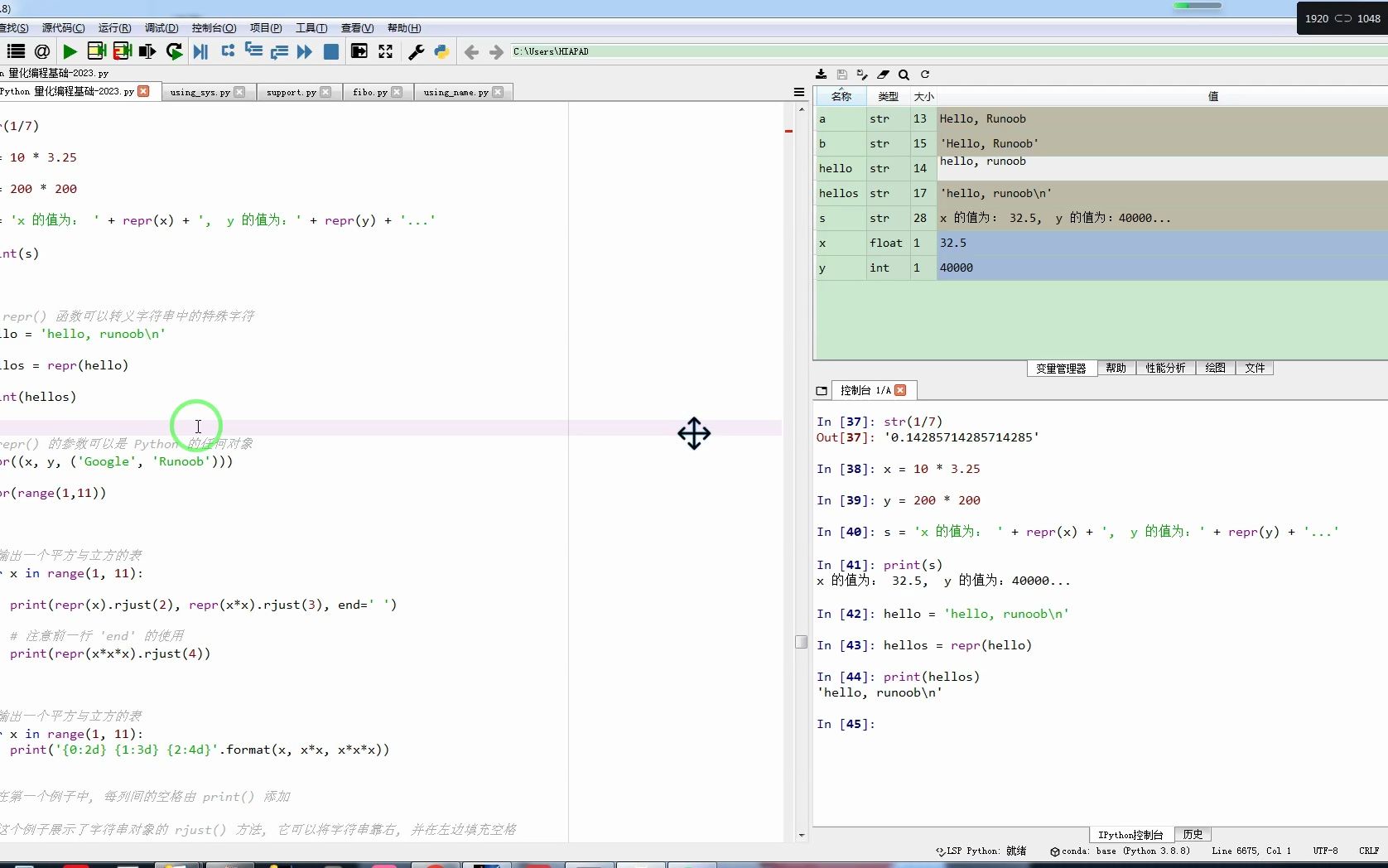Image resolution: width=1388 pixels, height=868 pixels.
Task: Switch to the 绘图 pane tab
Action: [1215, 368]
